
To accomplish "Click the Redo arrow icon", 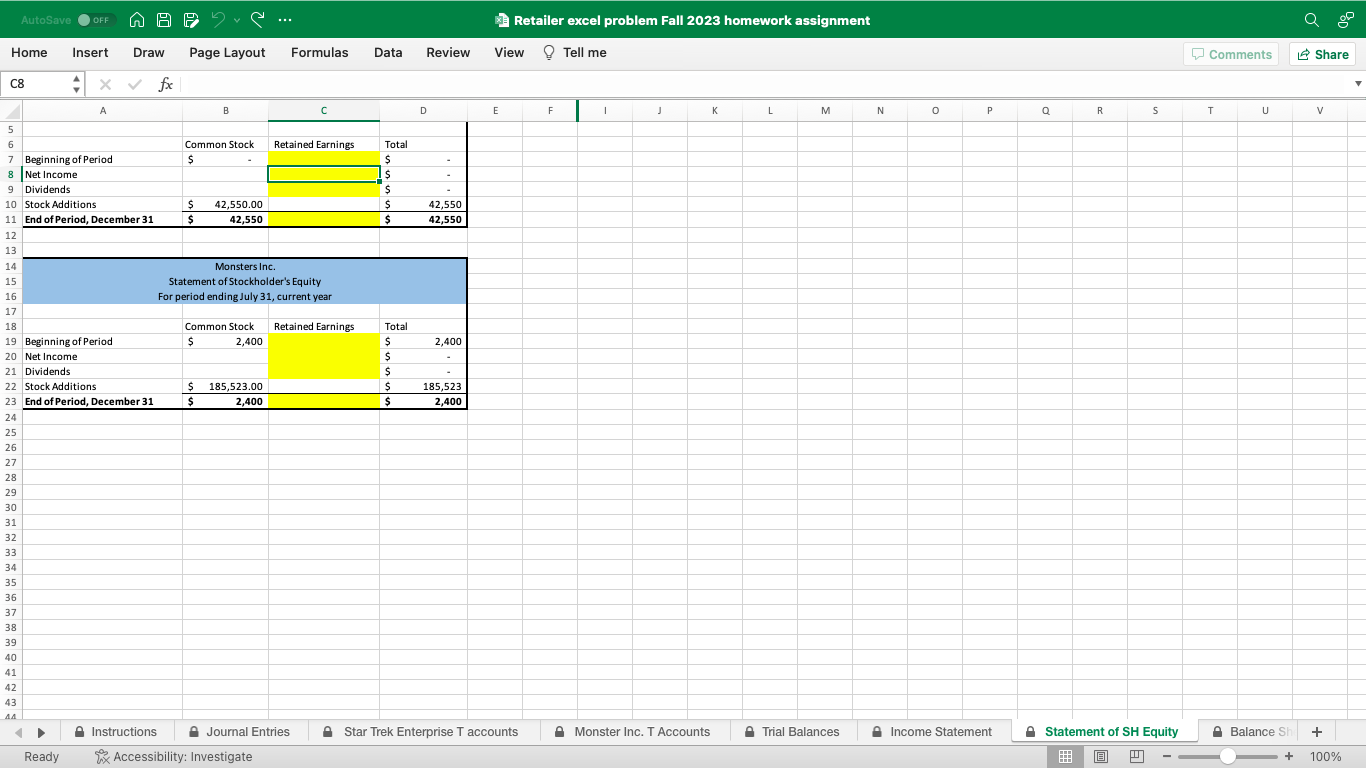I will click(x=257, y=20).
